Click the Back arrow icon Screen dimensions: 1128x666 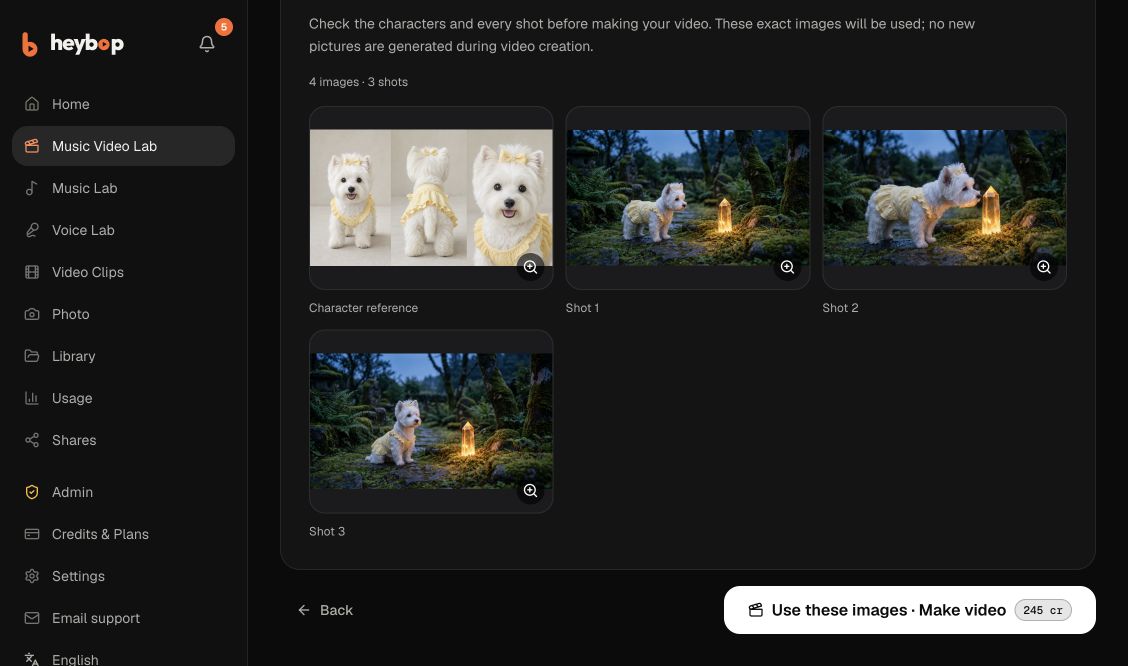(304, 610)
